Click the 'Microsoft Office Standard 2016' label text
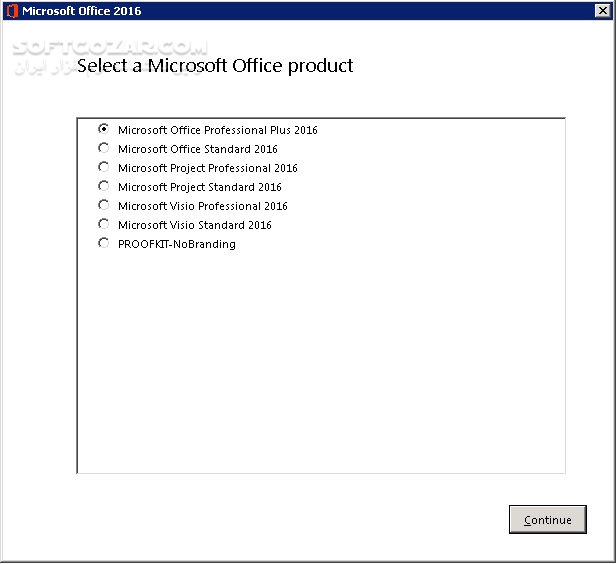 [x=198, y=149]
